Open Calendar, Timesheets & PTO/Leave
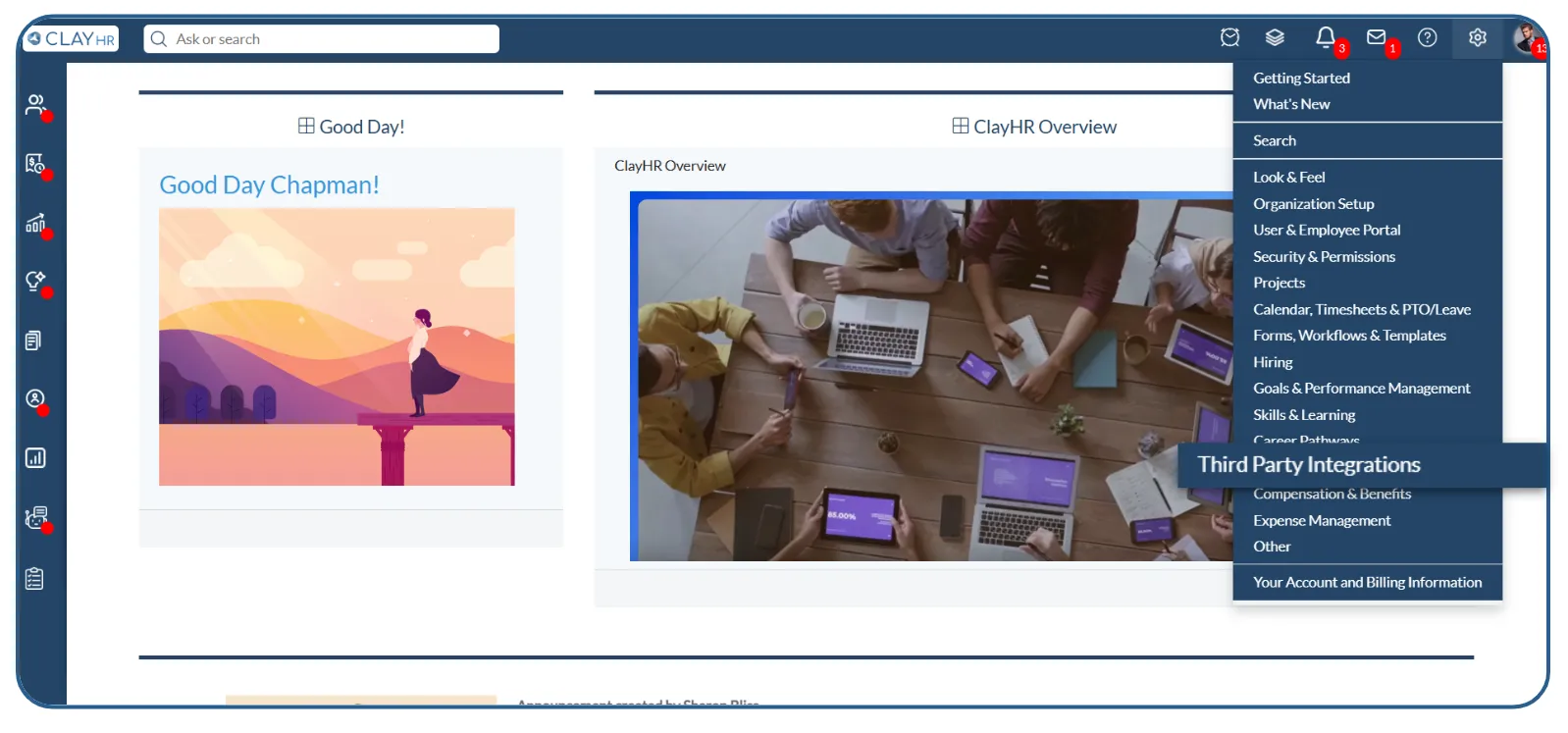The image size is (1568, 733). pos(1362,309)
